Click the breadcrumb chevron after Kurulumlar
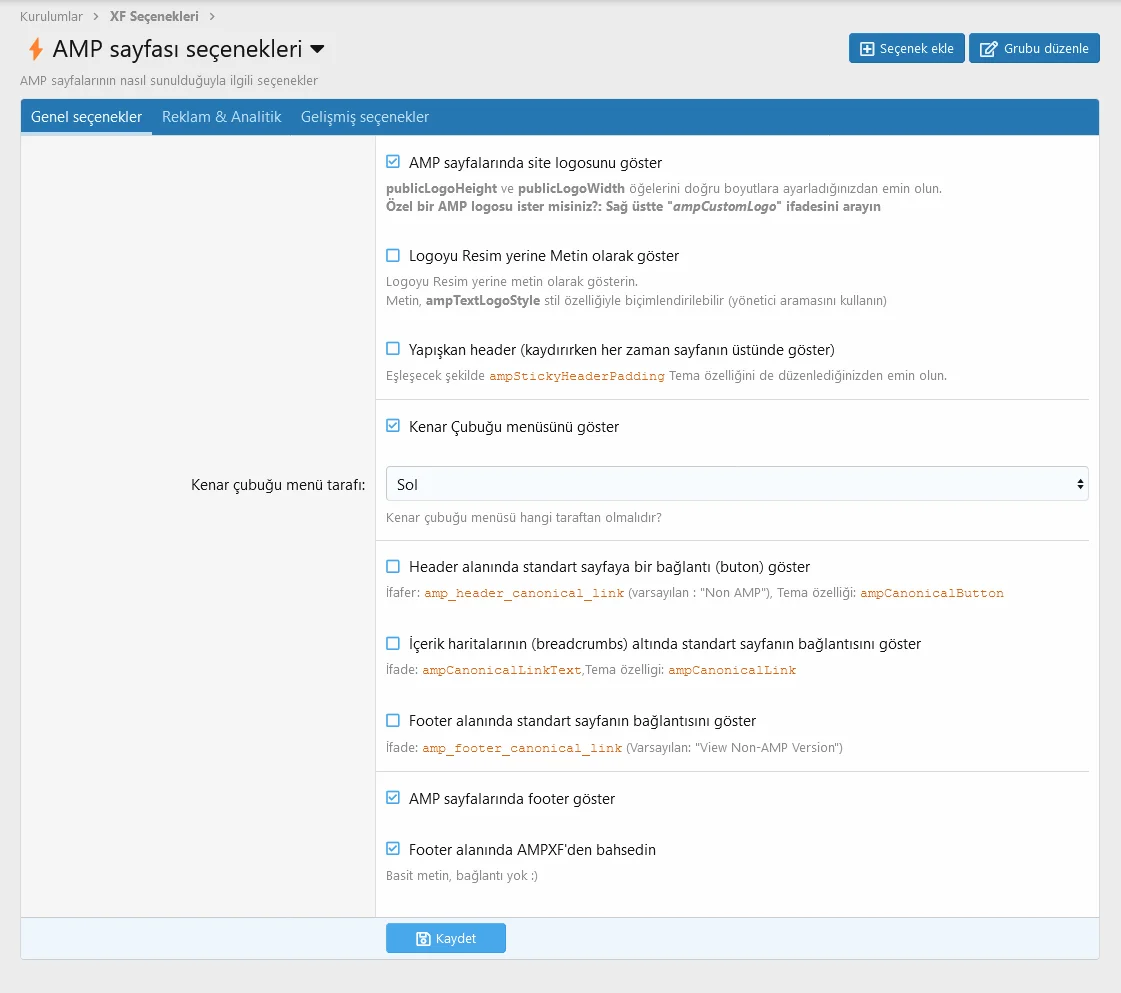Screen dimensions: 1121x993 click(x=97, y=16)
